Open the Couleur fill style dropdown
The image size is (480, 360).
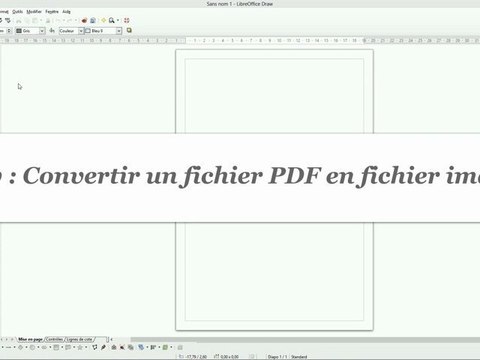81,31
